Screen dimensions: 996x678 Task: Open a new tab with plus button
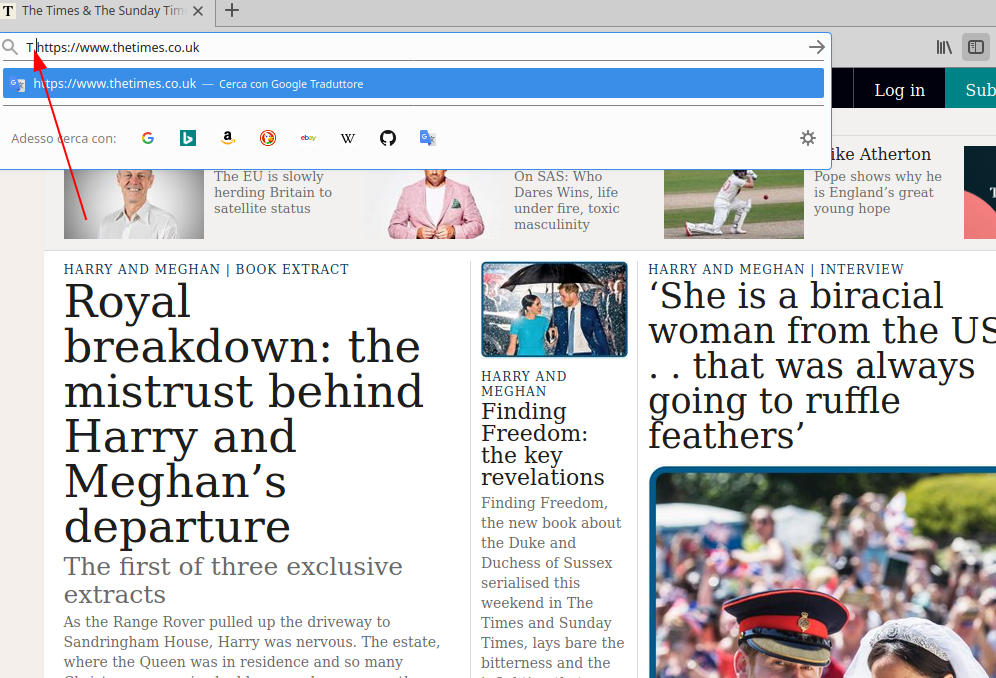232,10
